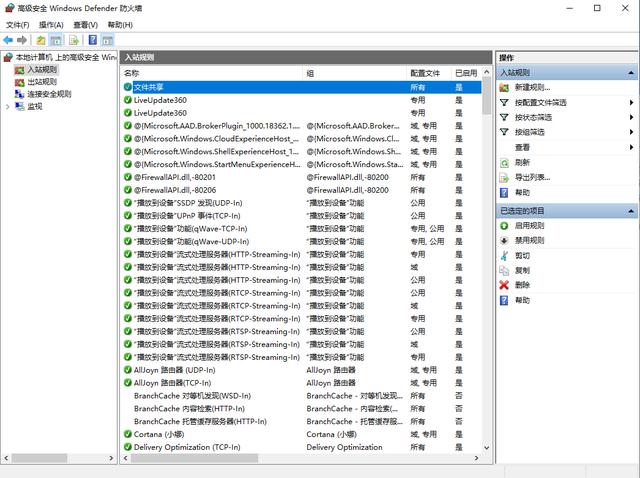Image resolution: width=640 pixels, height=478 pixels.
Task: Select the first LiveUpdate360 rule
Action: 302,100
